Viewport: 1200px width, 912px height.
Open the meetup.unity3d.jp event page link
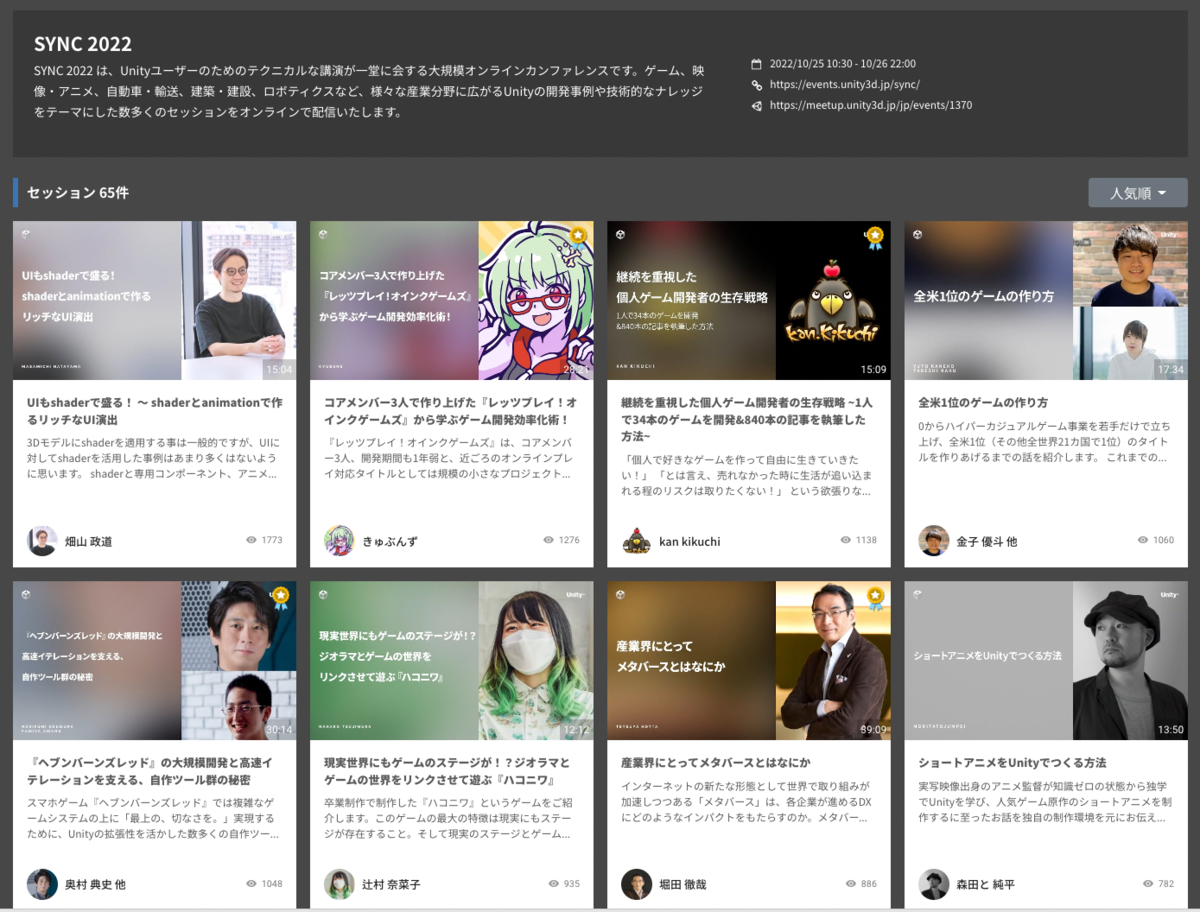[868, 105]
